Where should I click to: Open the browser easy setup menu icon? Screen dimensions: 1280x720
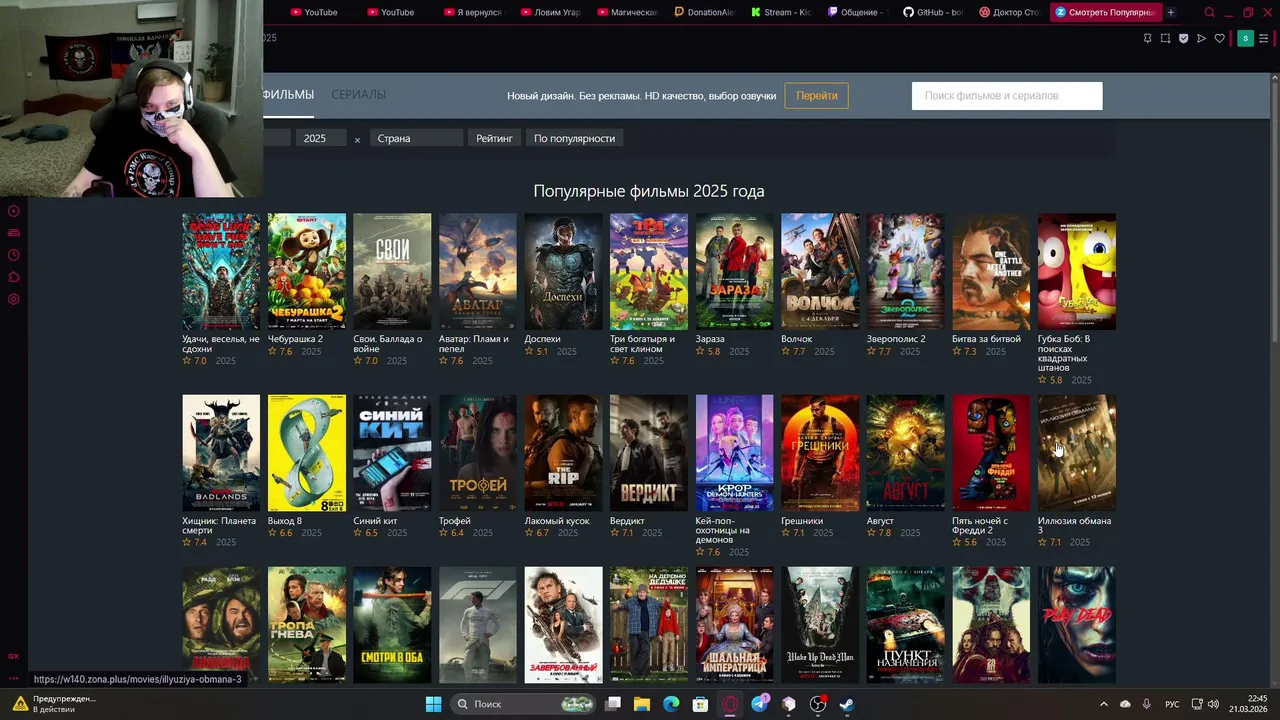click(1265, 38)
